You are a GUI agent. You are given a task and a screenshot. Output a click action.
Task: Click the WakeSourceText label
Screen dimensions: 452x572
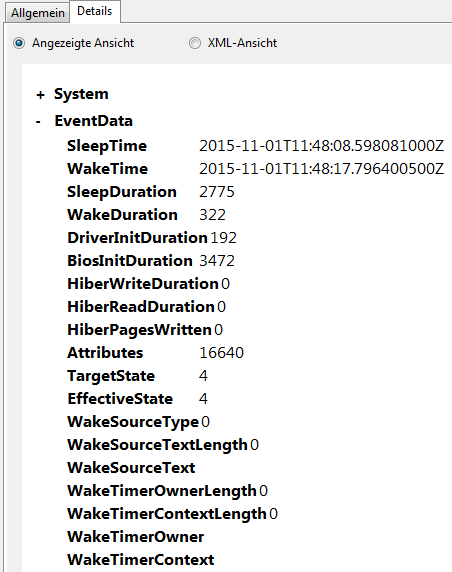point(131,468)
